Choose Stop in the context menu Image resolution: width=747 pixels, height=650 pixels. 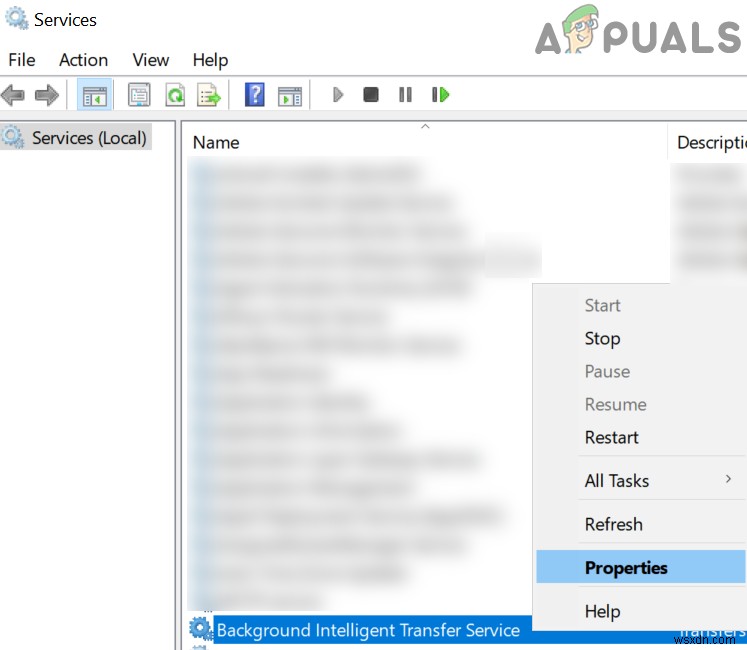pyautogui.click(x=602, y=338)
